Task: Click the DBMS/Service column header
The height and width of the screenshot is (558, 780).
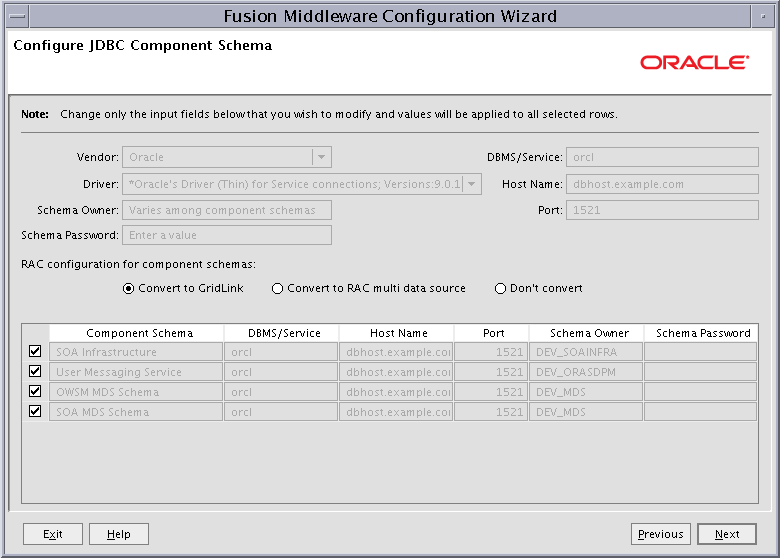Action: click(282, 333)
